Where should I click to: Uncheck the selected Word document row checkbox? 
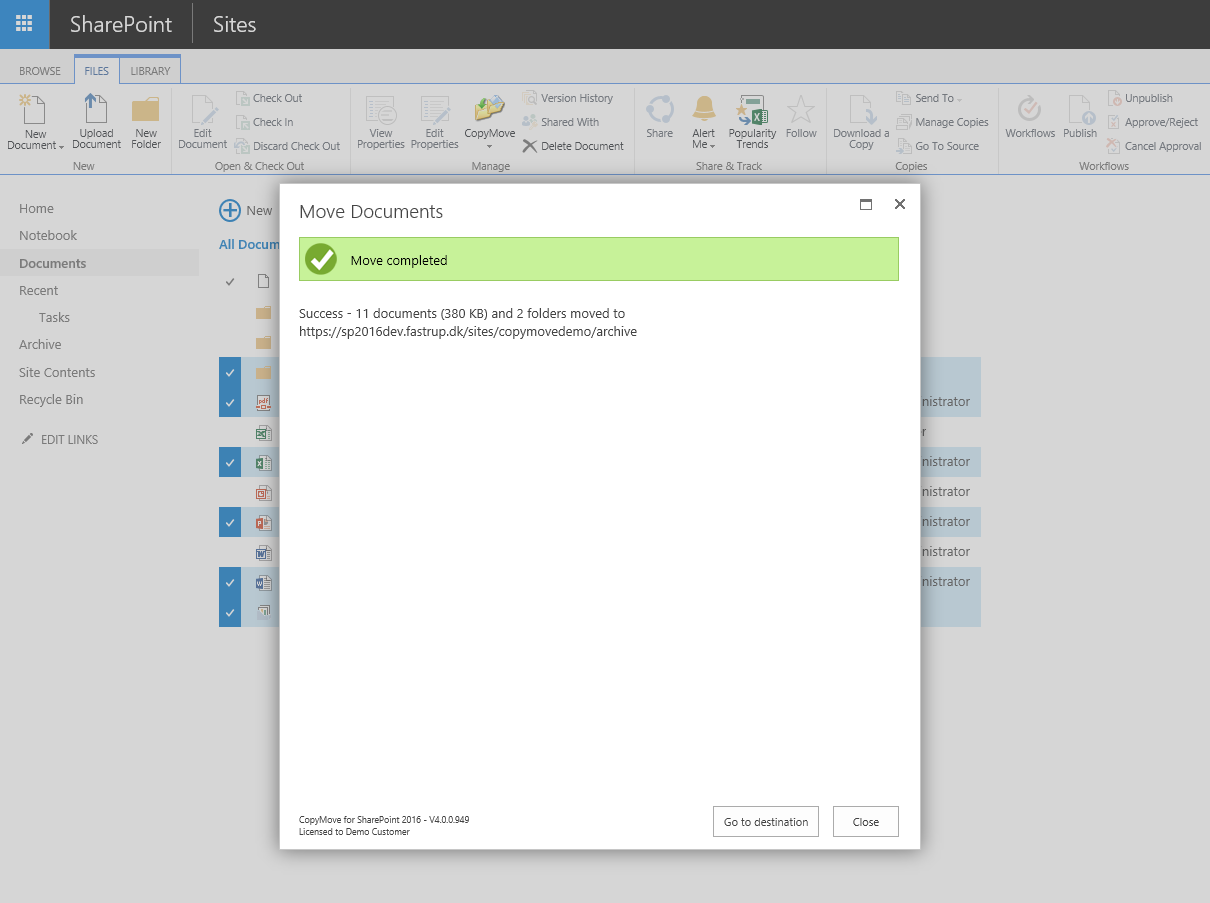(230, 582)
